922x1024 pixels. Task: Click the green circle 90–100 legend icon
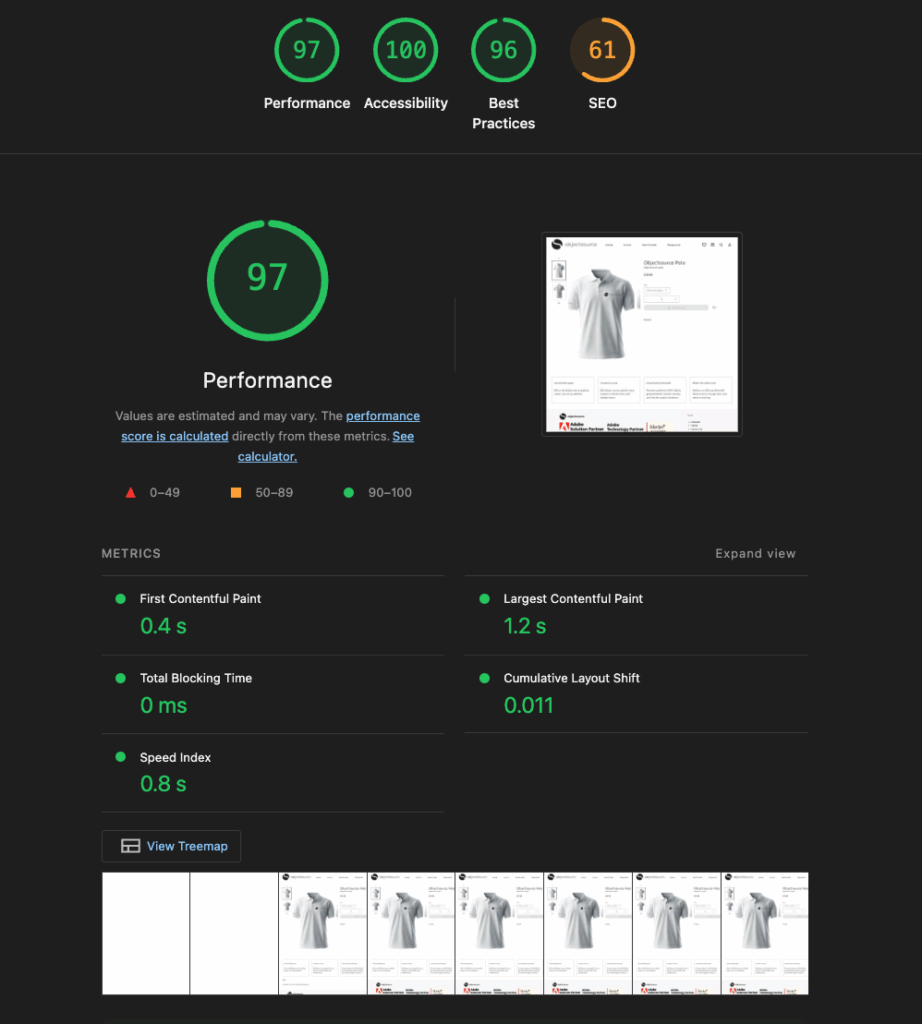(x=349, y=492)
